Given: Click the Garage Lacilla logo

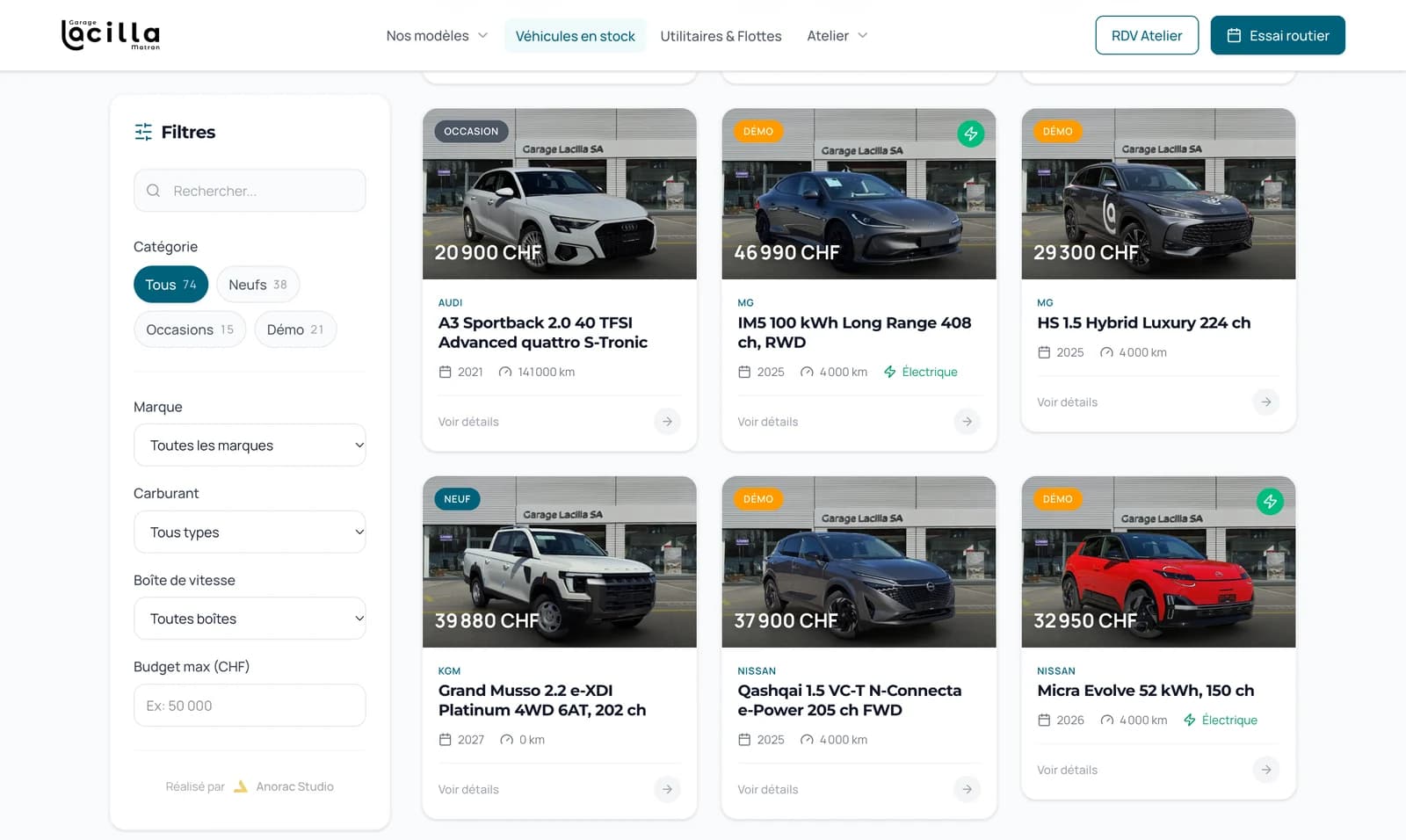Looking at the screenshot, I should 111,35.
